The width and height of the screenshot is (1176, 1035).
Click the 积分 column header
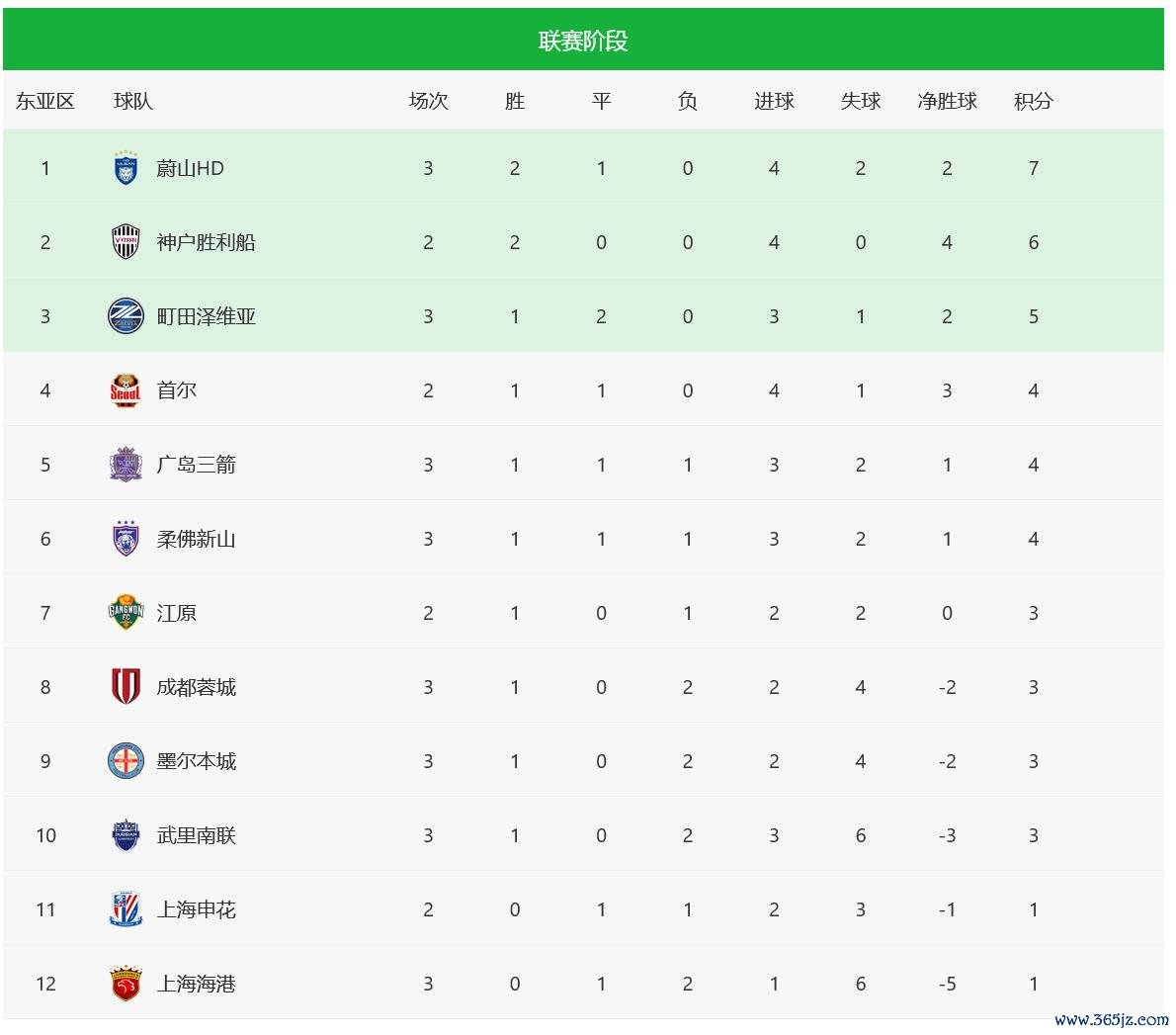pyautogui.click(x=1034, y=101)
